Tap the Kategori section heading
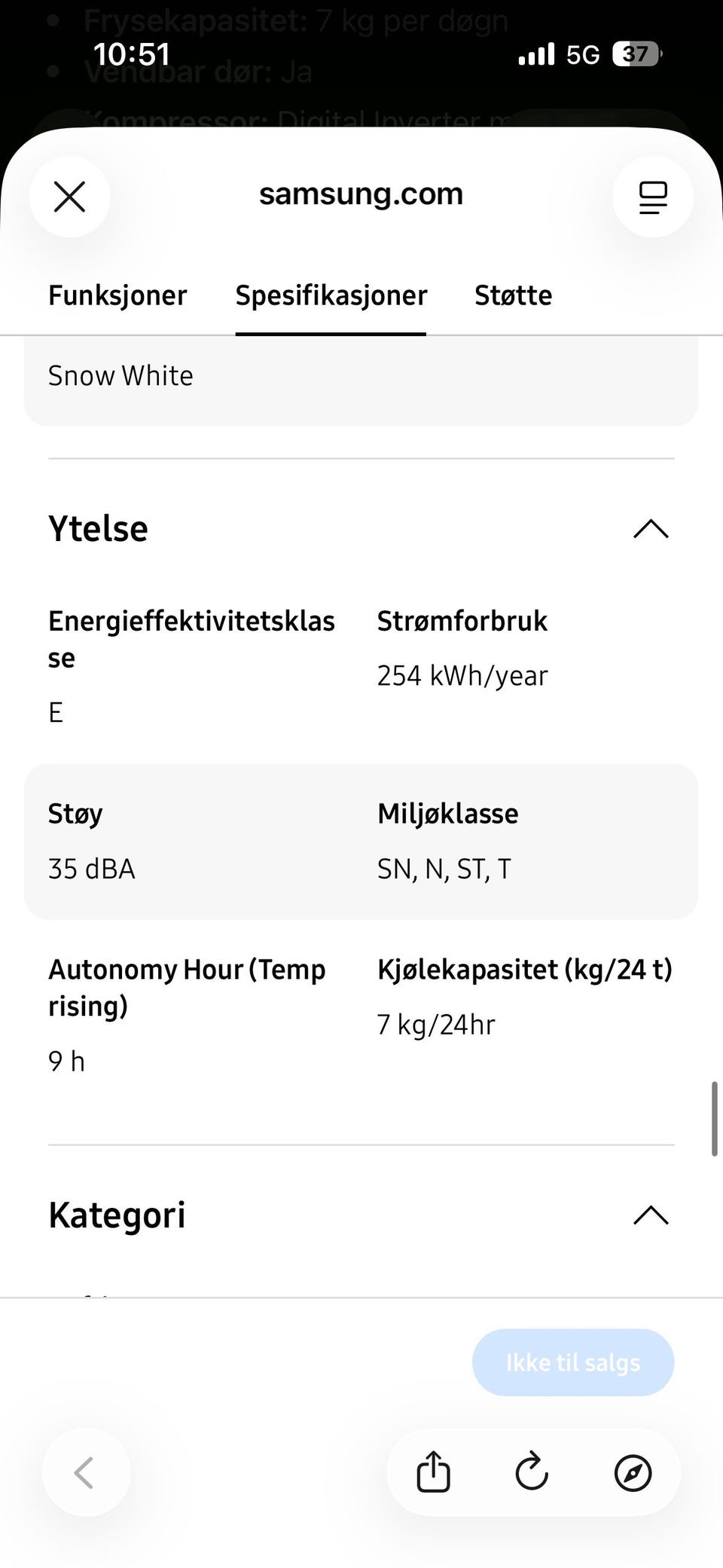723x1568 pixels. click(x=117, y=1215)
